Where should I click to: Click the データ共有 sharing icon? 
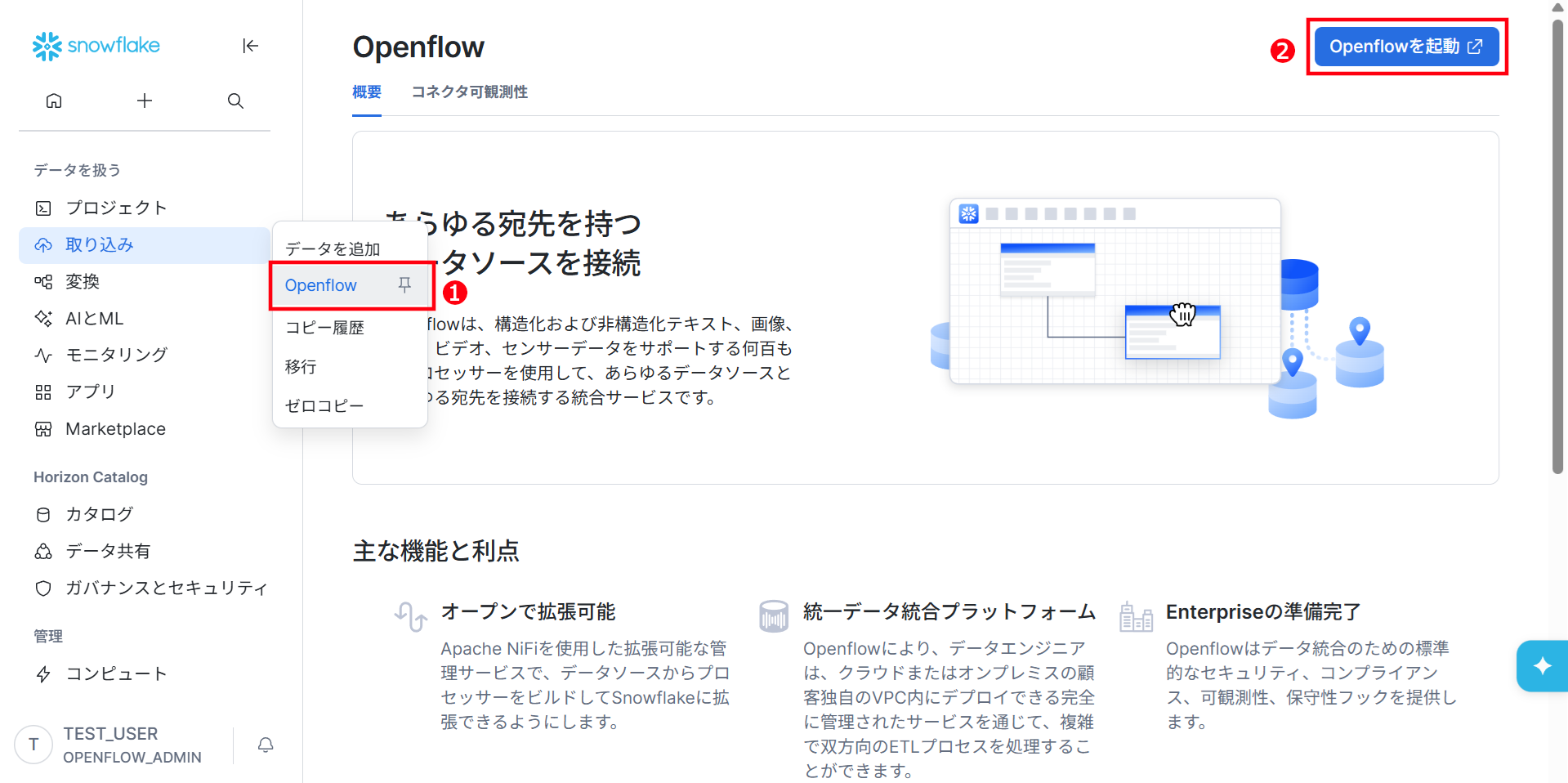43,552
